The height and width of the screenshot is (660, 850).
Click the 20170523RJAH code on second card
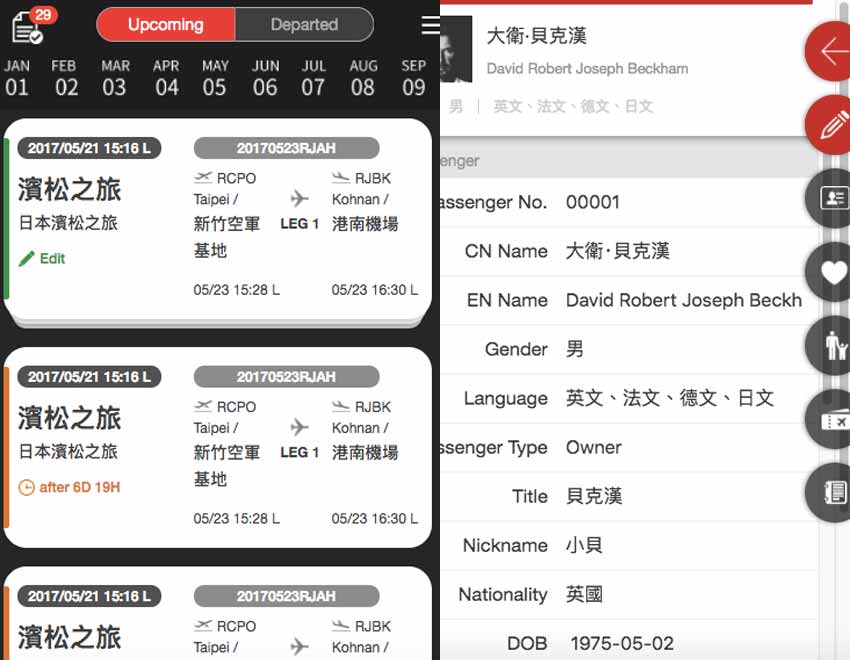286,377
